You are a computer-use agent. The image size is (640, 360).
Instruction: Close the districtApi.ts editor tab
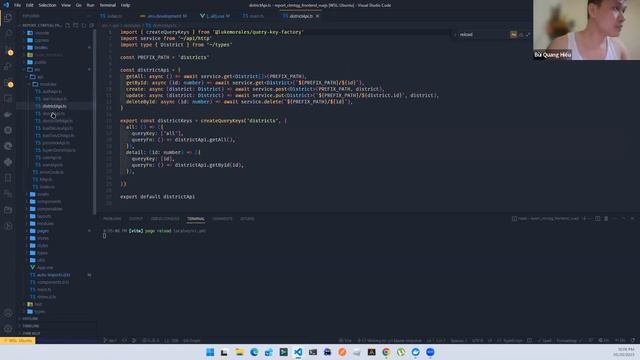(318, 16)
